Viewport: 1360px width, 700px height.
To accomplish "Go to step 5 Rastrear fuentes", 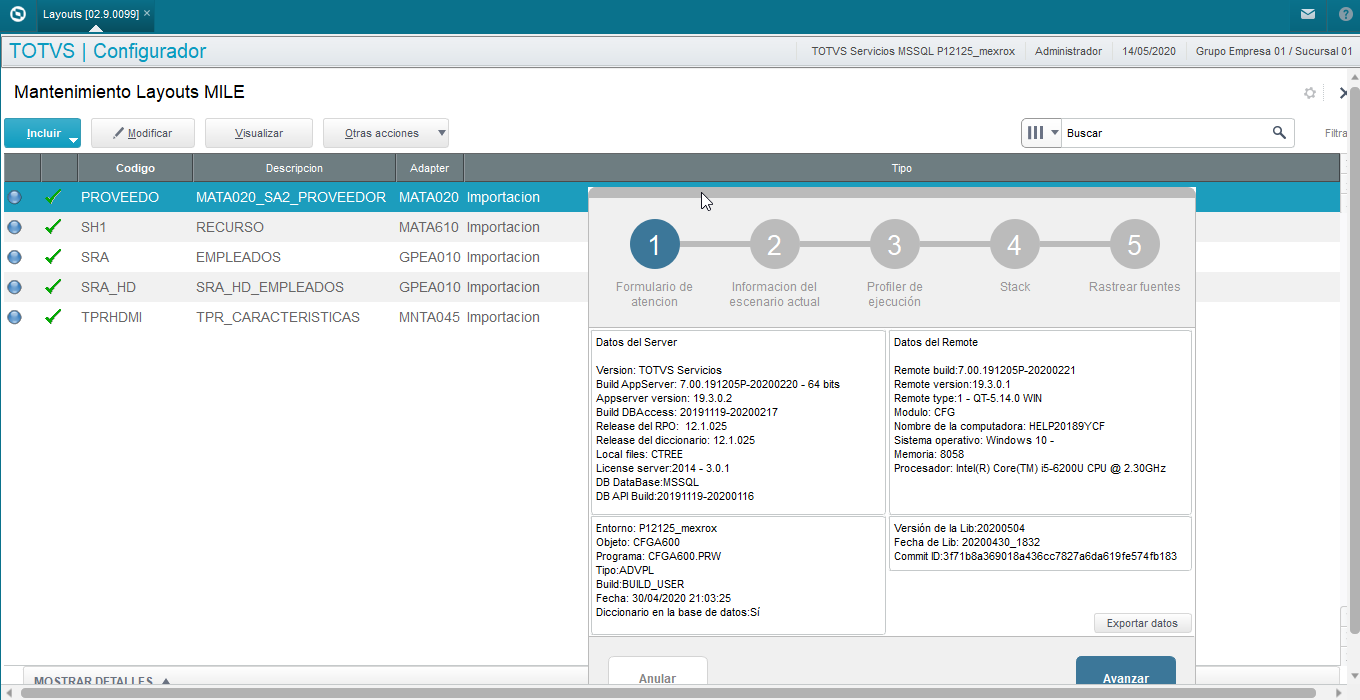I will click(1134, 245).
